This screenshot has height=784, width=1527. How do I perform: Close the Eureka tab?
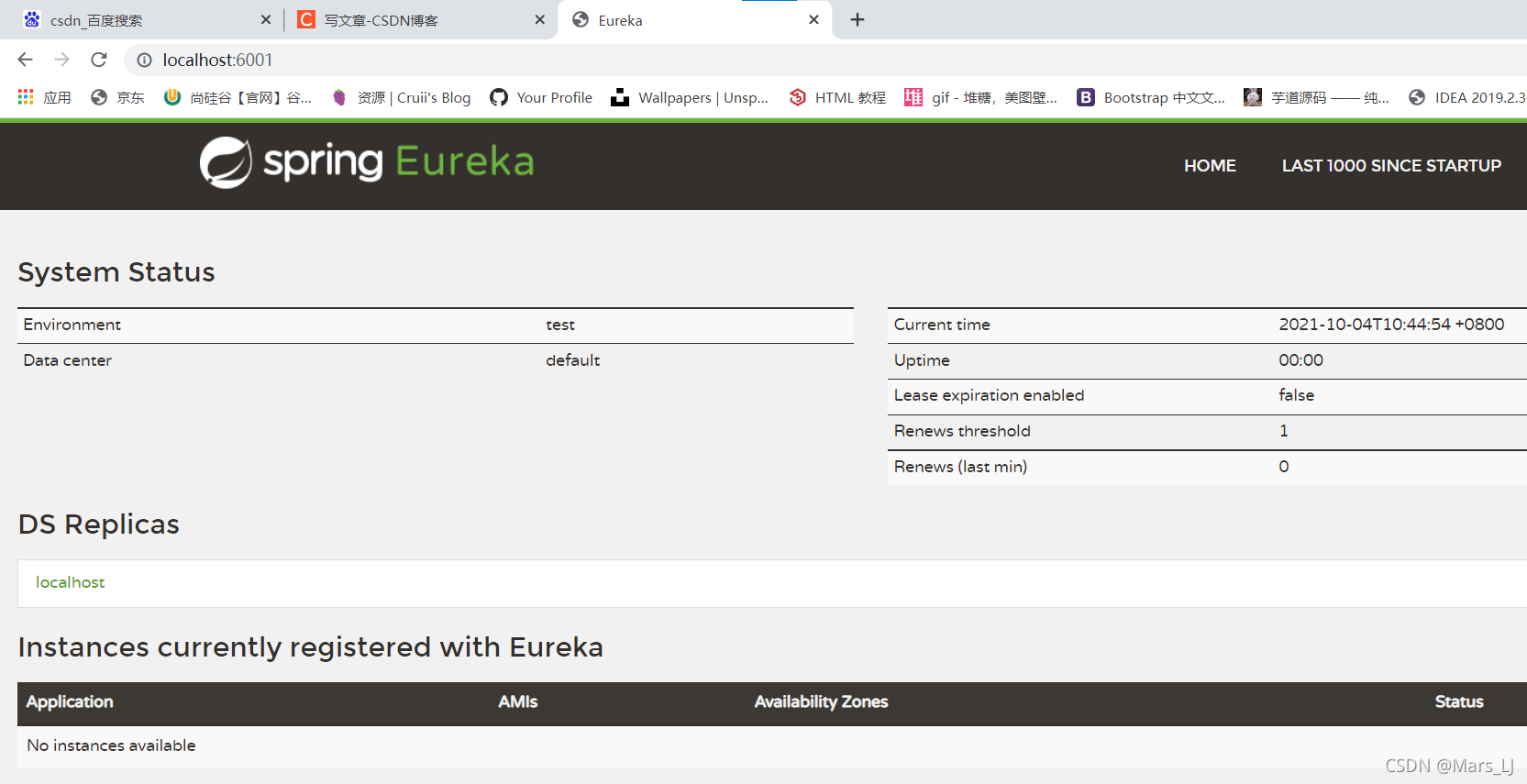[x=813, y=19]
